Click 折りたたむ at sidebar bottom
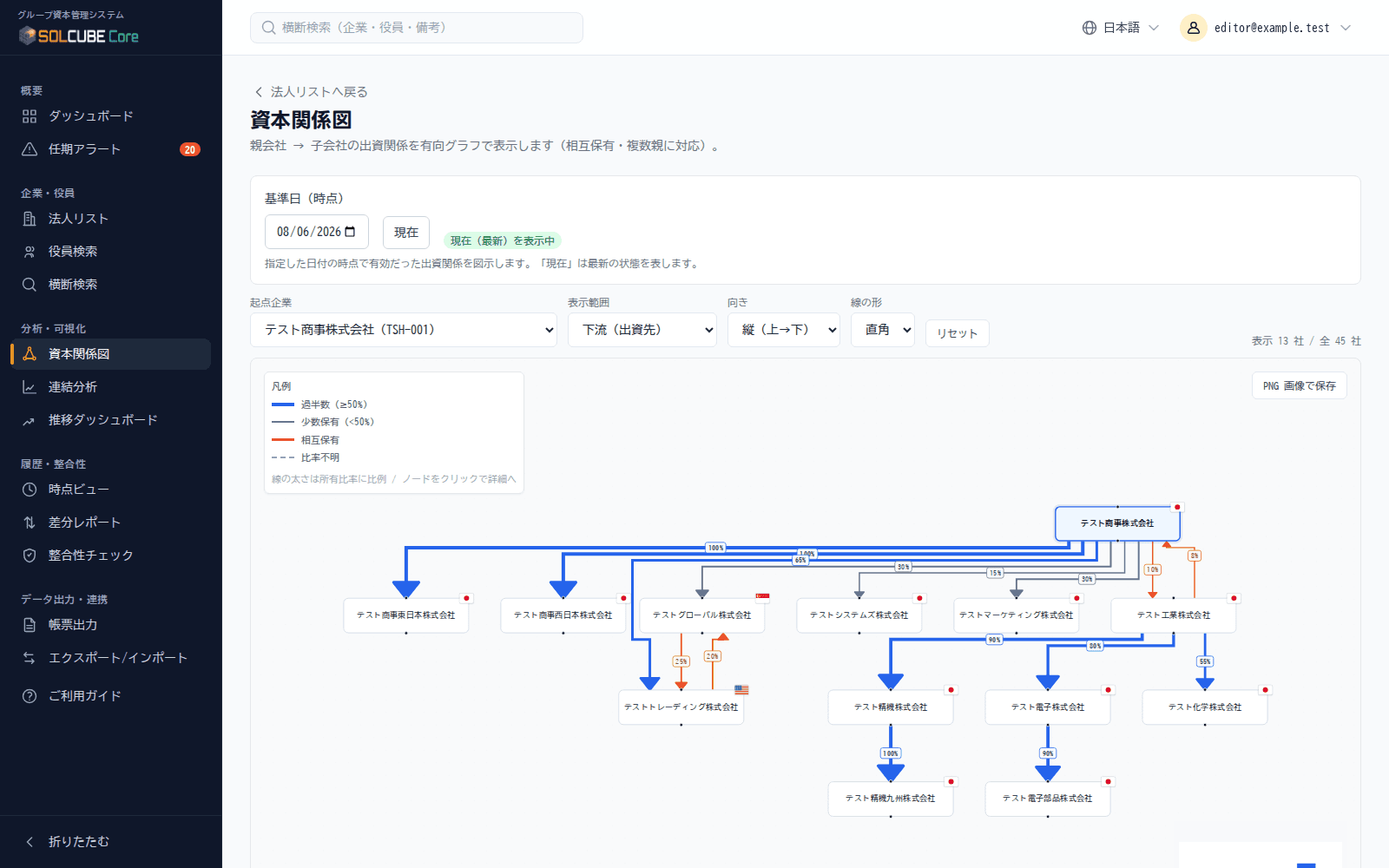This screenshot has width=1389, height=868. (111, 842)
